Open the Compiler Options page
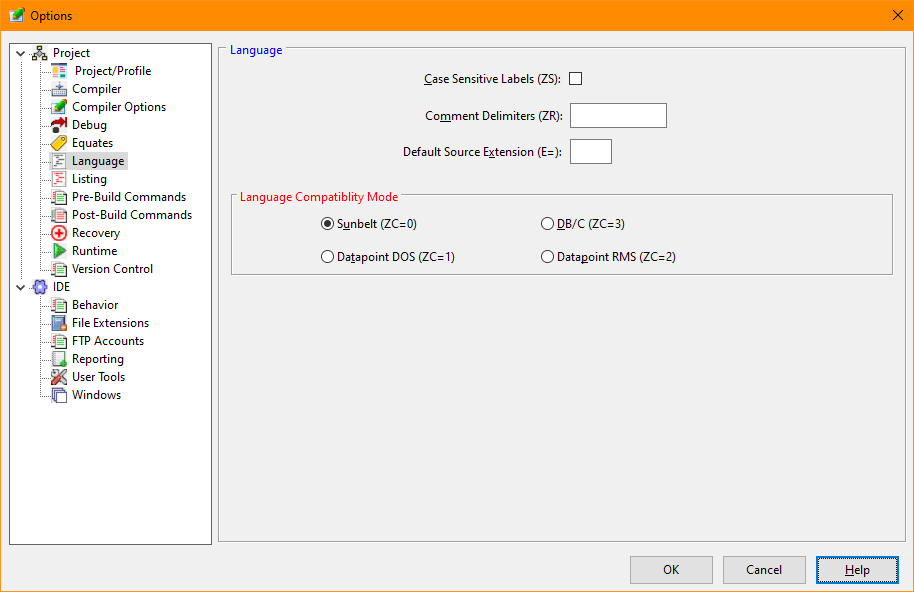The image size is (914, 592). point(118,107)
